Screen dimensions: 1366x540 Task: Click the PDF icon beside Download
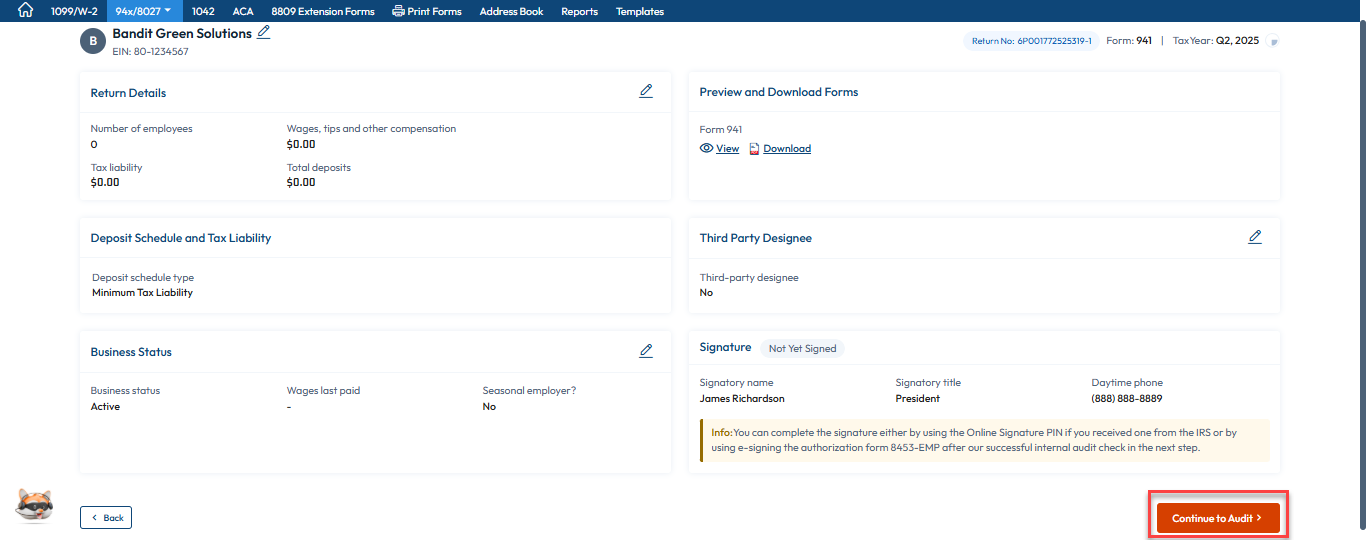click(755, 148)
